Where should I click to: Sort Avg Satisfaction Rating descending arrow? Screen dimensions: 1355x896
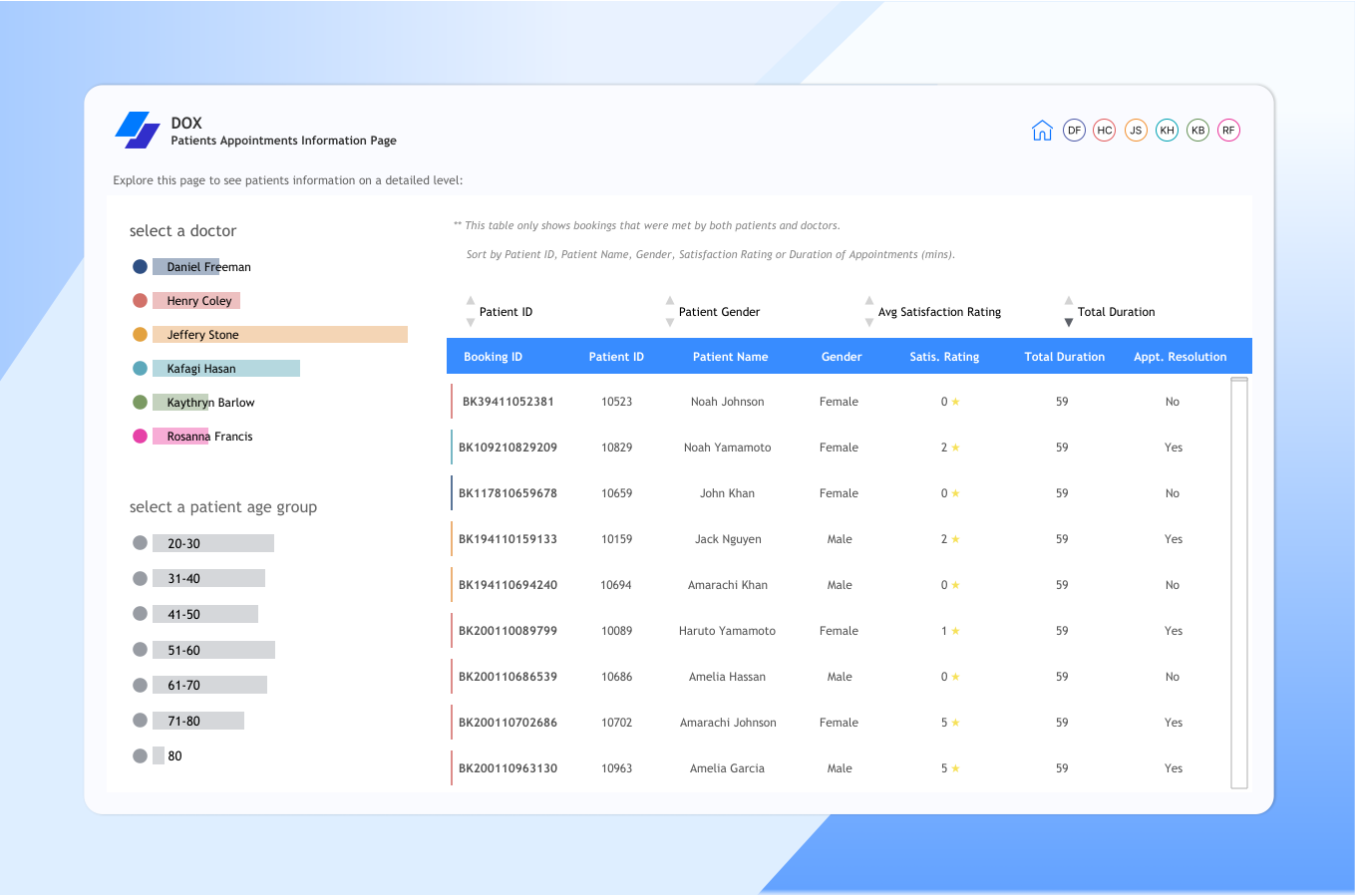[869, 323]
